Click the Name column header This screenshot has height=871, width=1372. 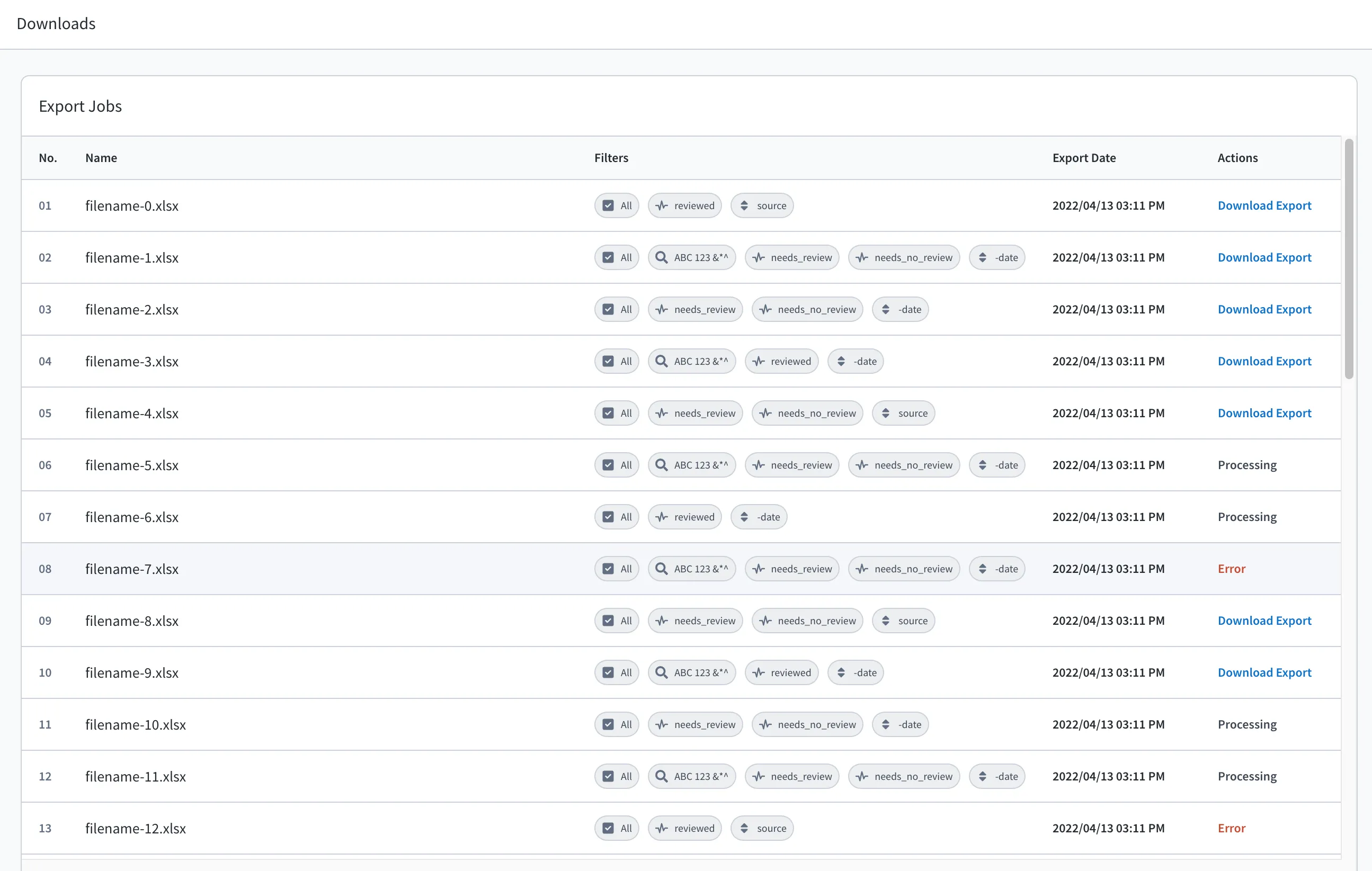(101, 158)
